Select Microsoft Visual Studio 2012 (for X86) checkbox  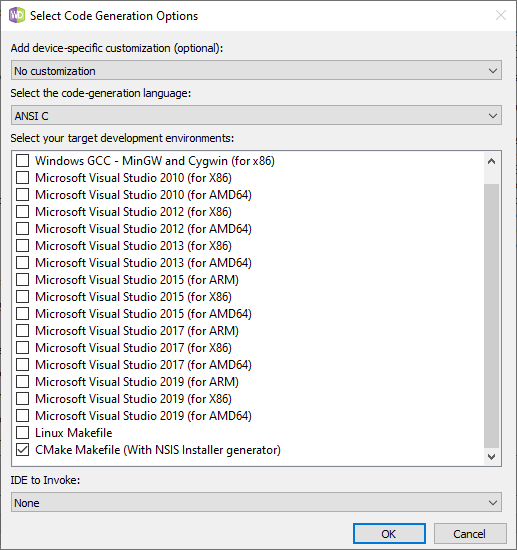tap(22, 212)
